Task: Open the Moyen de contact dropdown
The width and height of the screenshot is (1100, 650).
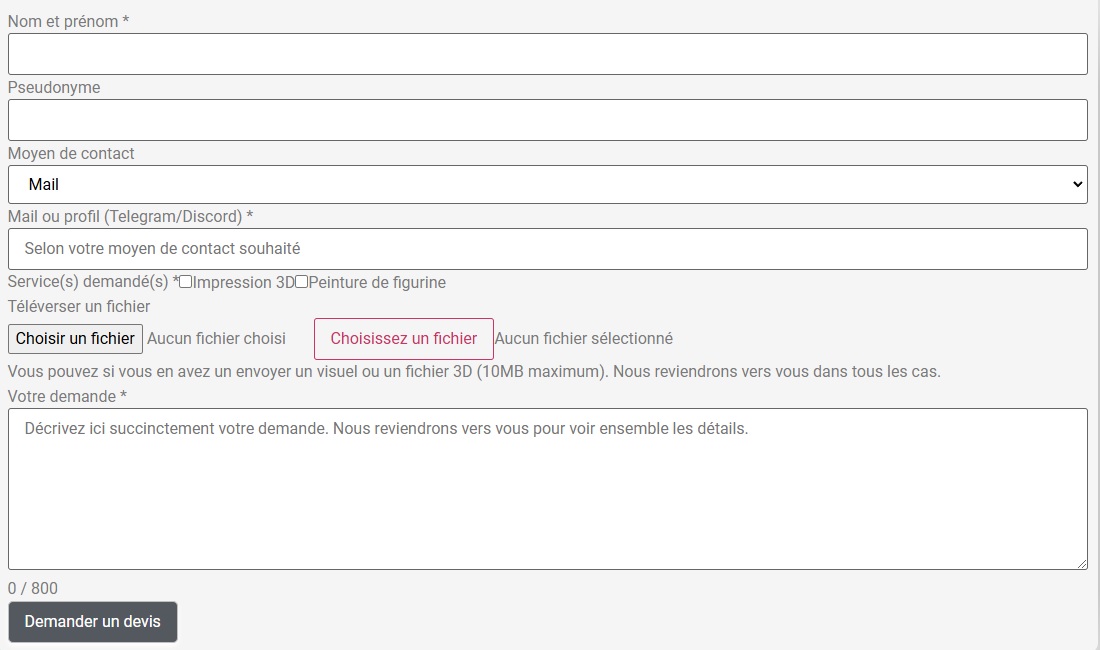Action: [x=547, y=184]
